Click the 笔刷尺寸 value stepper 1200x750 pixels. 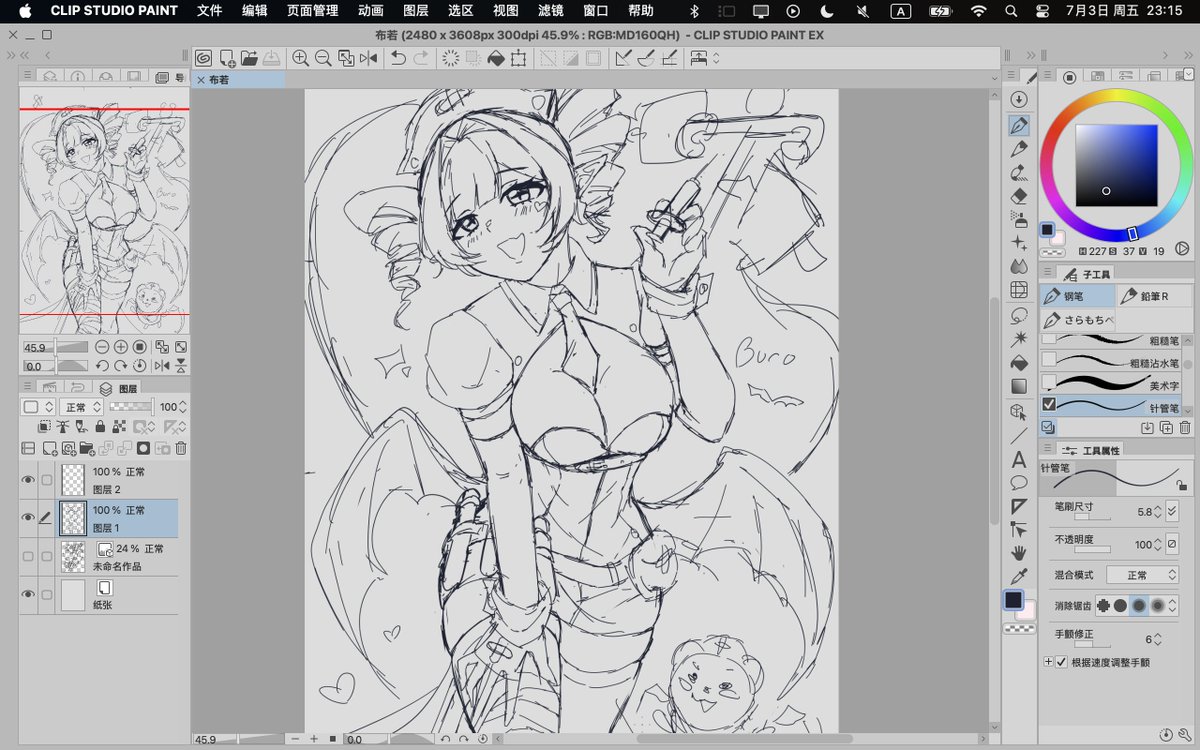tap(1157, 511)
